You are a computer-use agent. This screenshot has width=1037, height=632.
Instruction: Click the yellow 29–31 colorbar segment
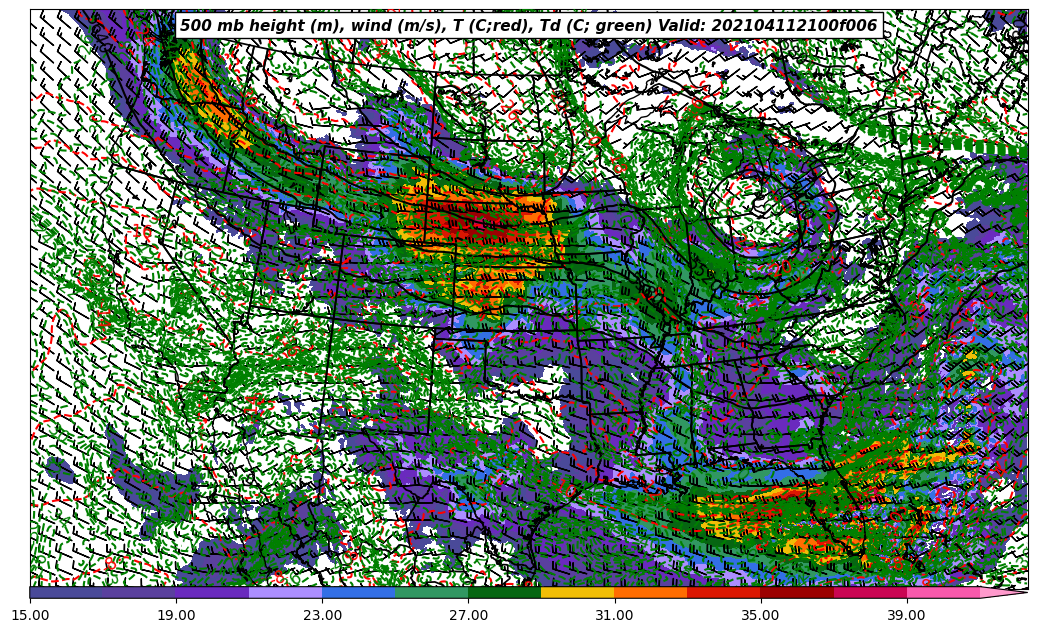click(x=577, y=592)
